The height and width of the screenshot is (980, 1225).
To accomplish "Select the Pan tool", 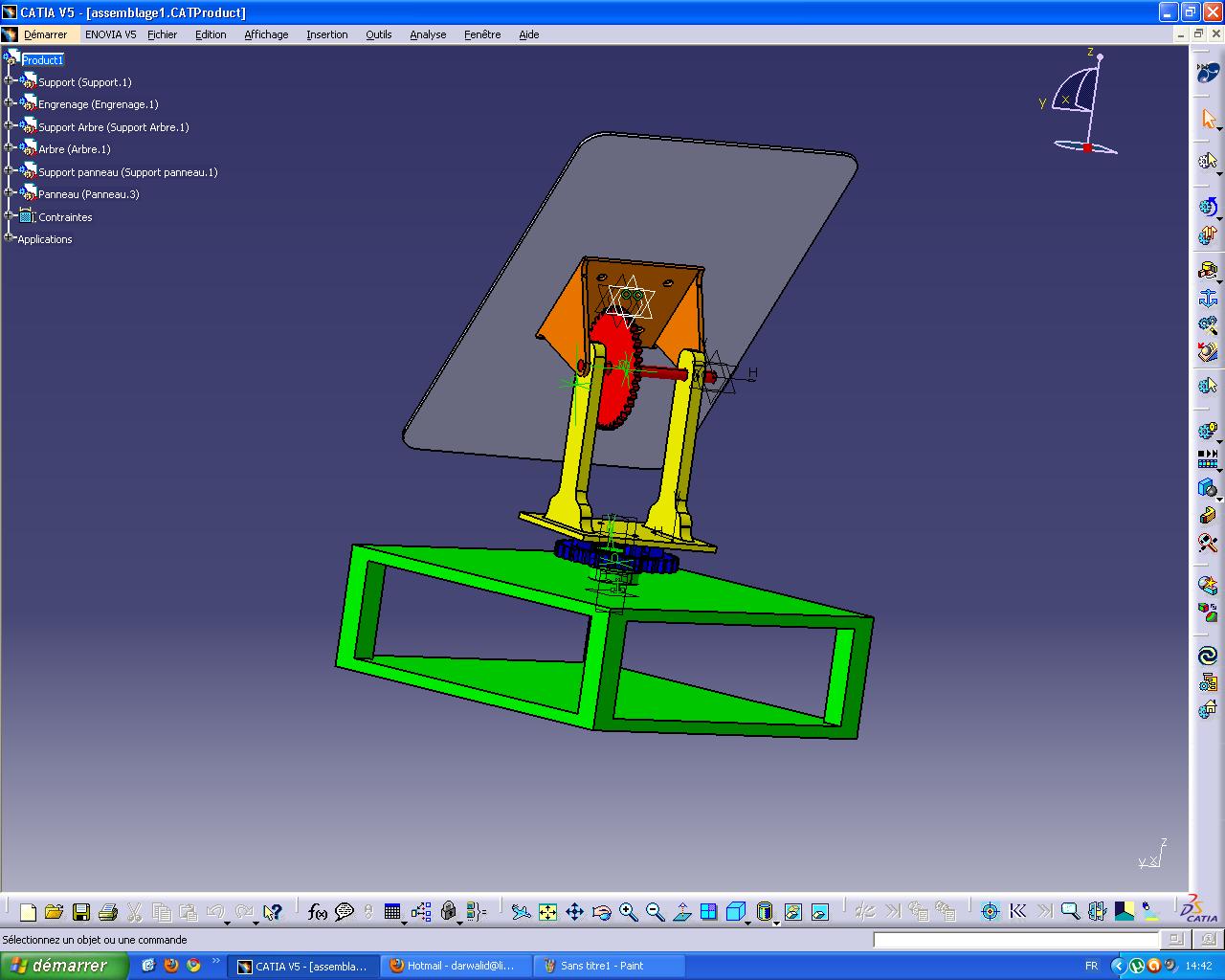I will pyautogui.click(x=574, y=912).
